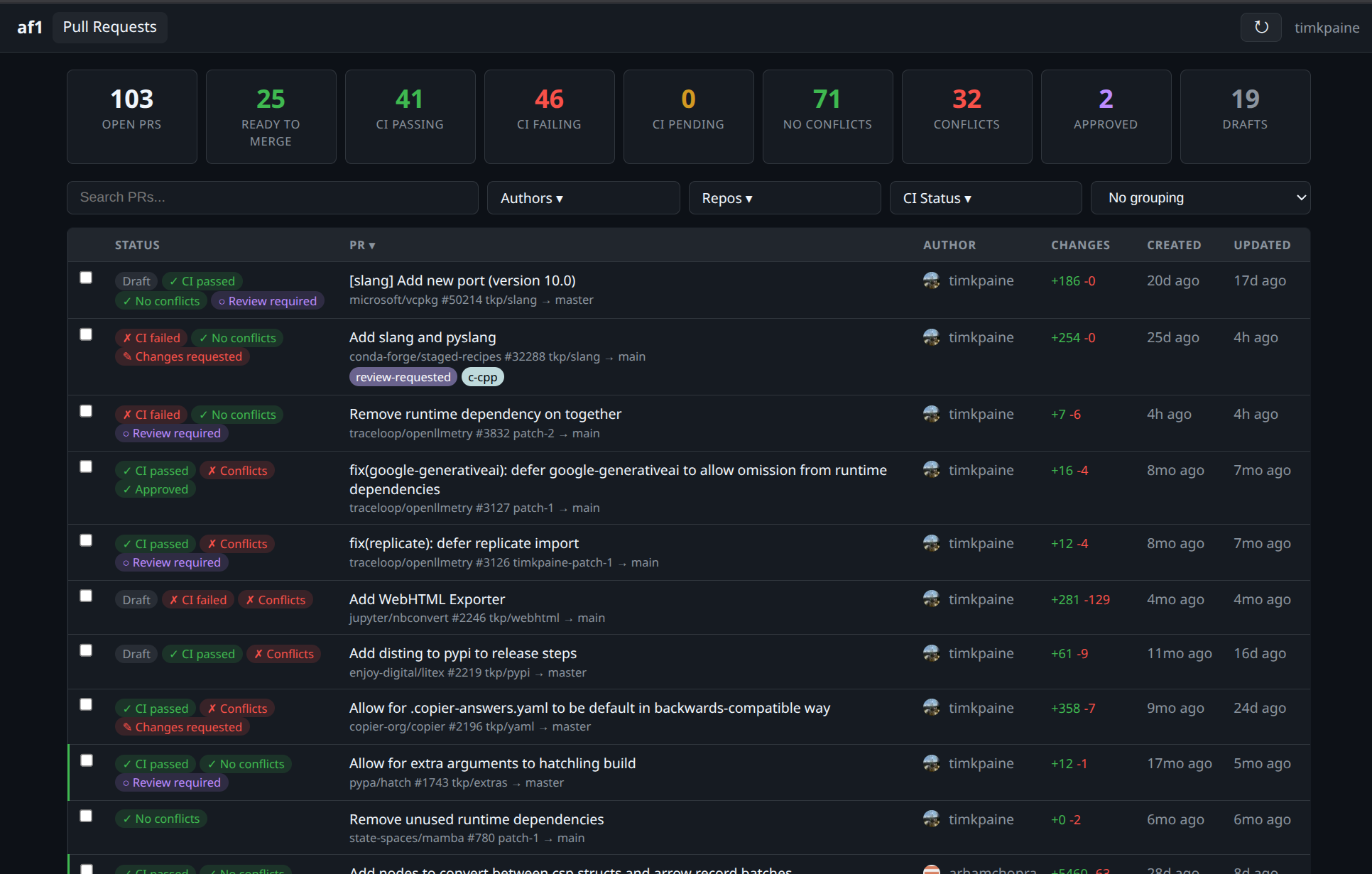
Task: Filter by CI Failing card
Action: point(549,116)
